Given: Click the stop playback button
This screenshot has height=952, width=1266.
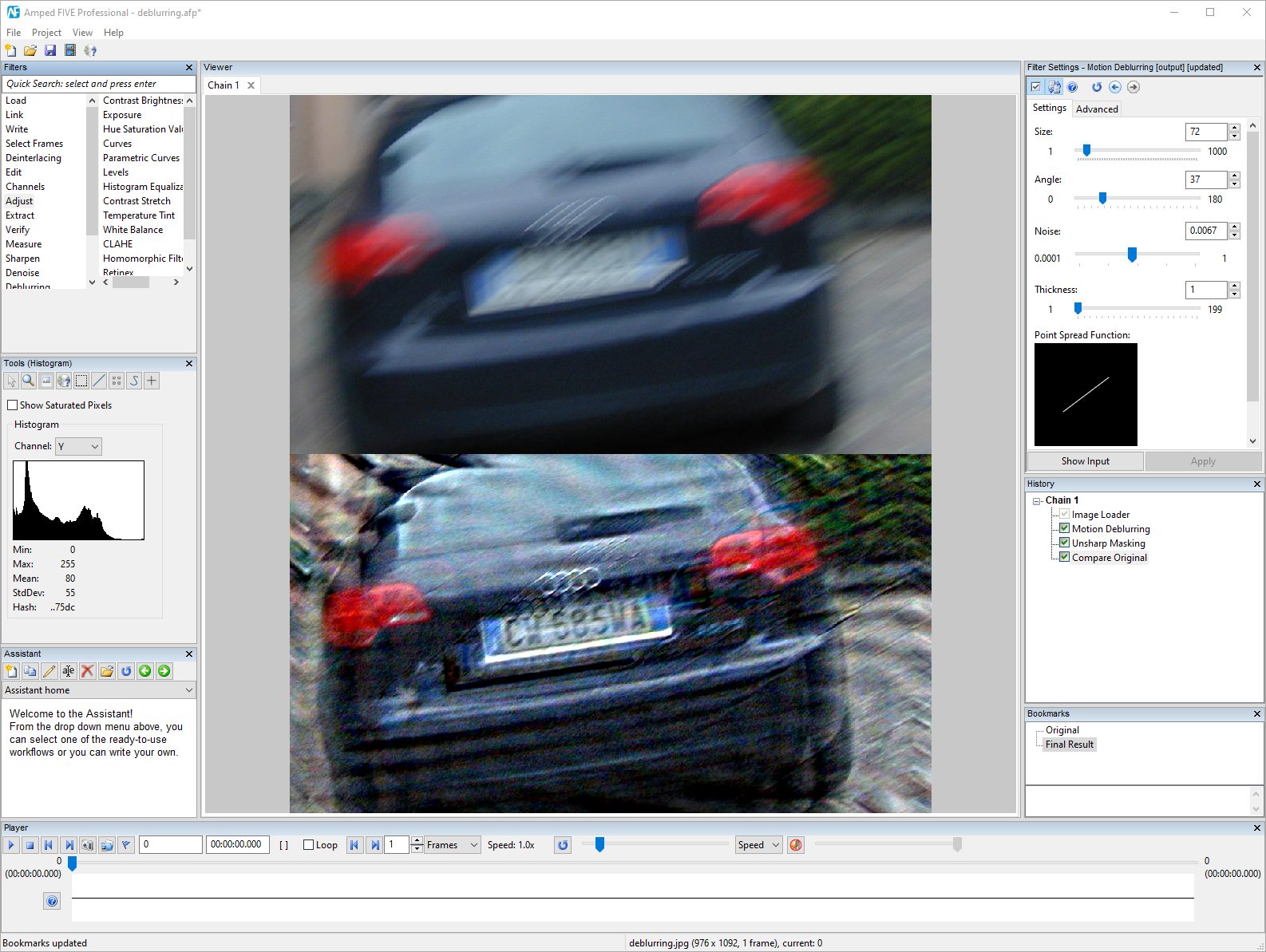Looking at the screenshot, I should point(30,845).
